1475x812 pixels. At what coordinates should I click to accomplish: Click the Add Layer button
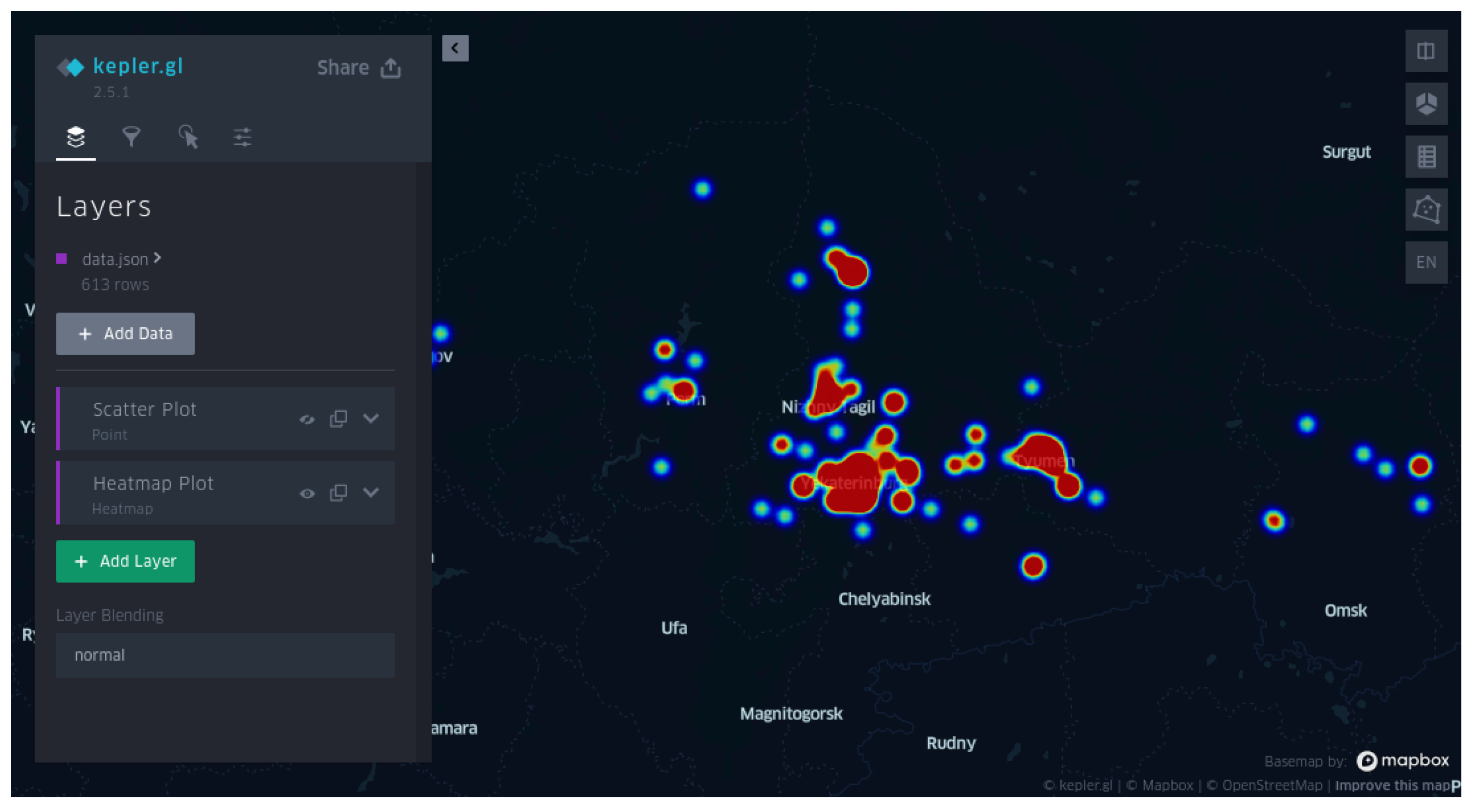point(125,561)
